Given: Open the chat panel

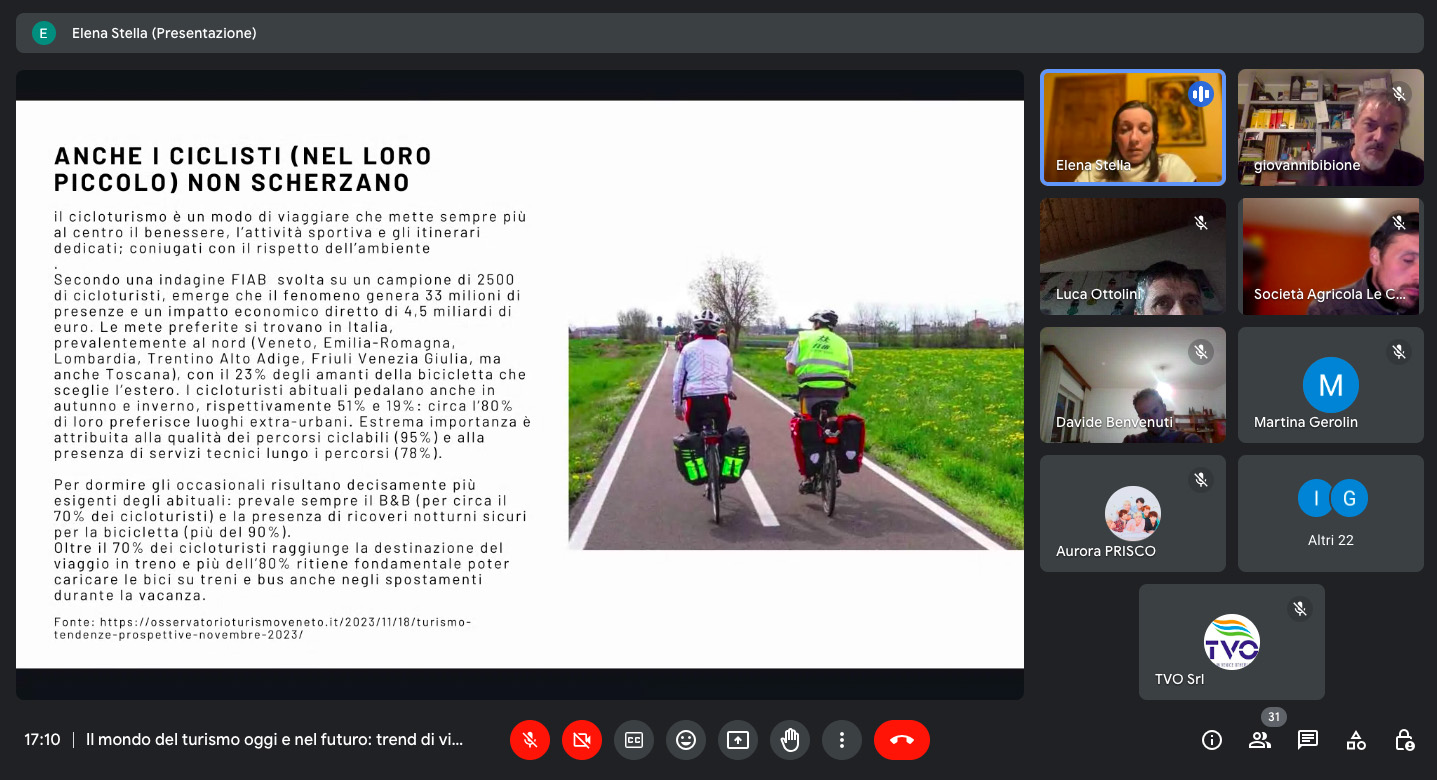Looking at the screenshot, I should click(1308, 740).
